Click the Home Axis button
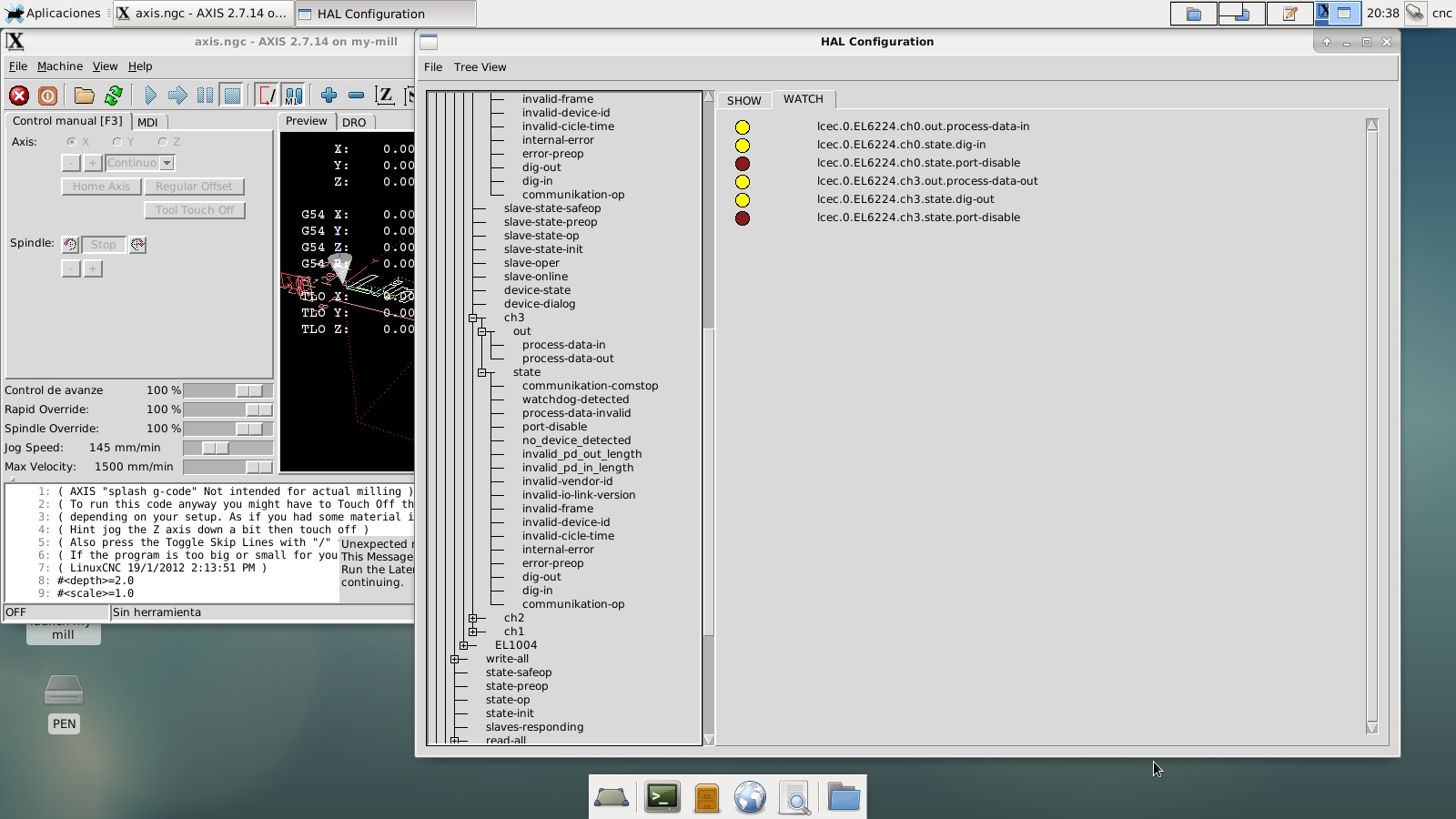 [x=101, y=187]
